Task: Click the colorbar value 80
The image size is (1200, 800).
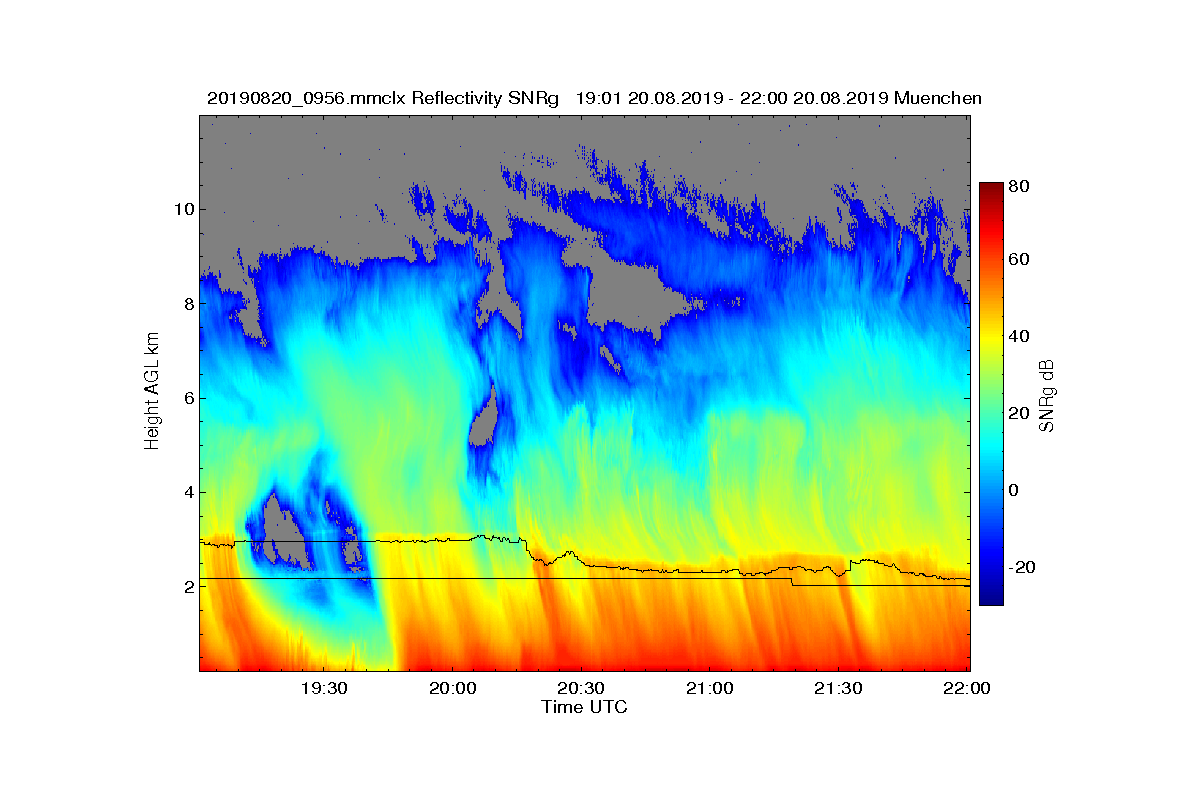Action: point(1020,186)
